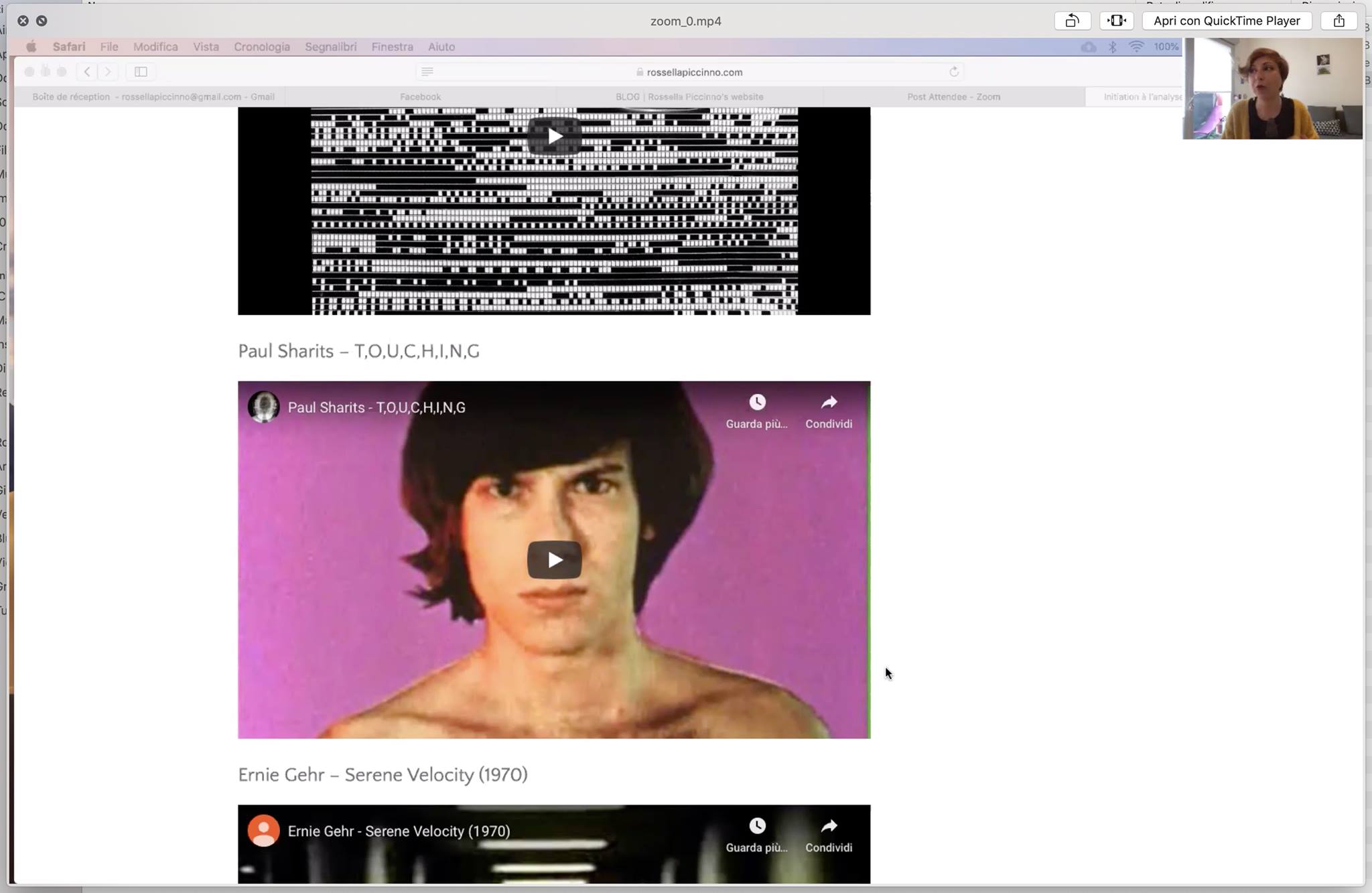
Task: Click the rossellapiccinno.com address bar
Action: [x=693, y=72]
